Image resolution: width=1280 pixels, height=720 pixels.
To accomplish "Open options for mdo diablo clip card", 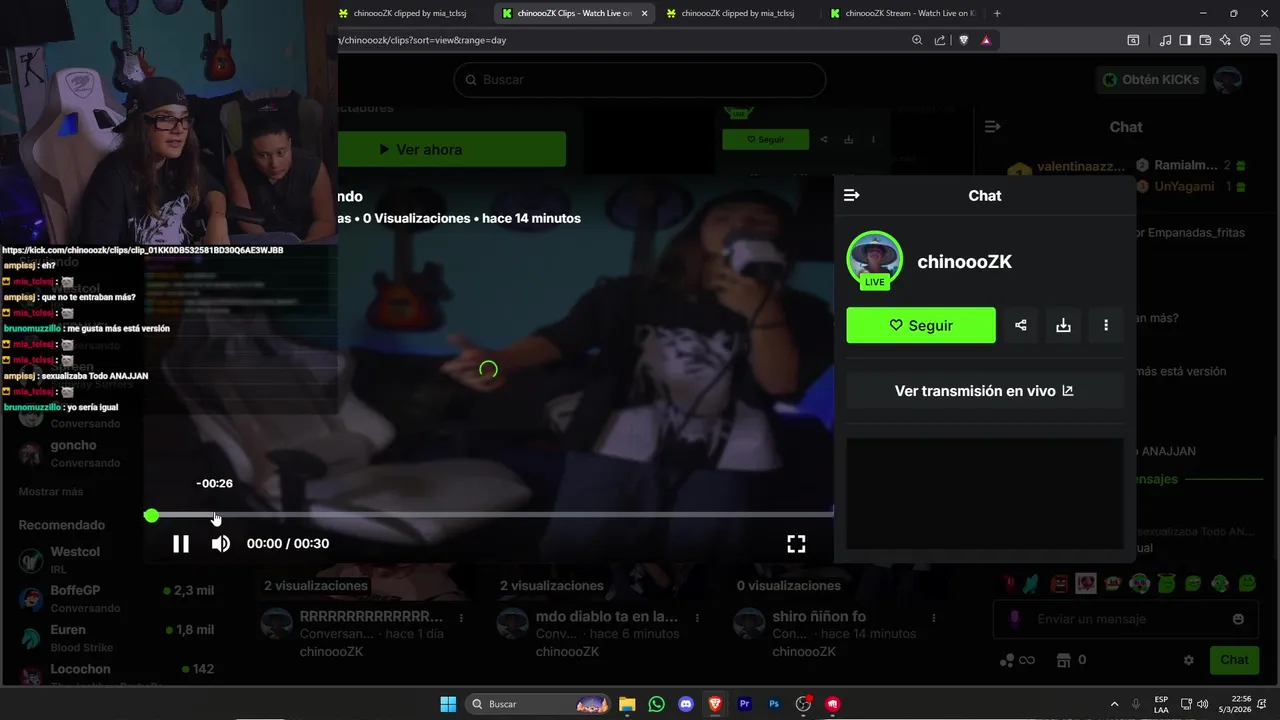I will click(x=697, y=618).
